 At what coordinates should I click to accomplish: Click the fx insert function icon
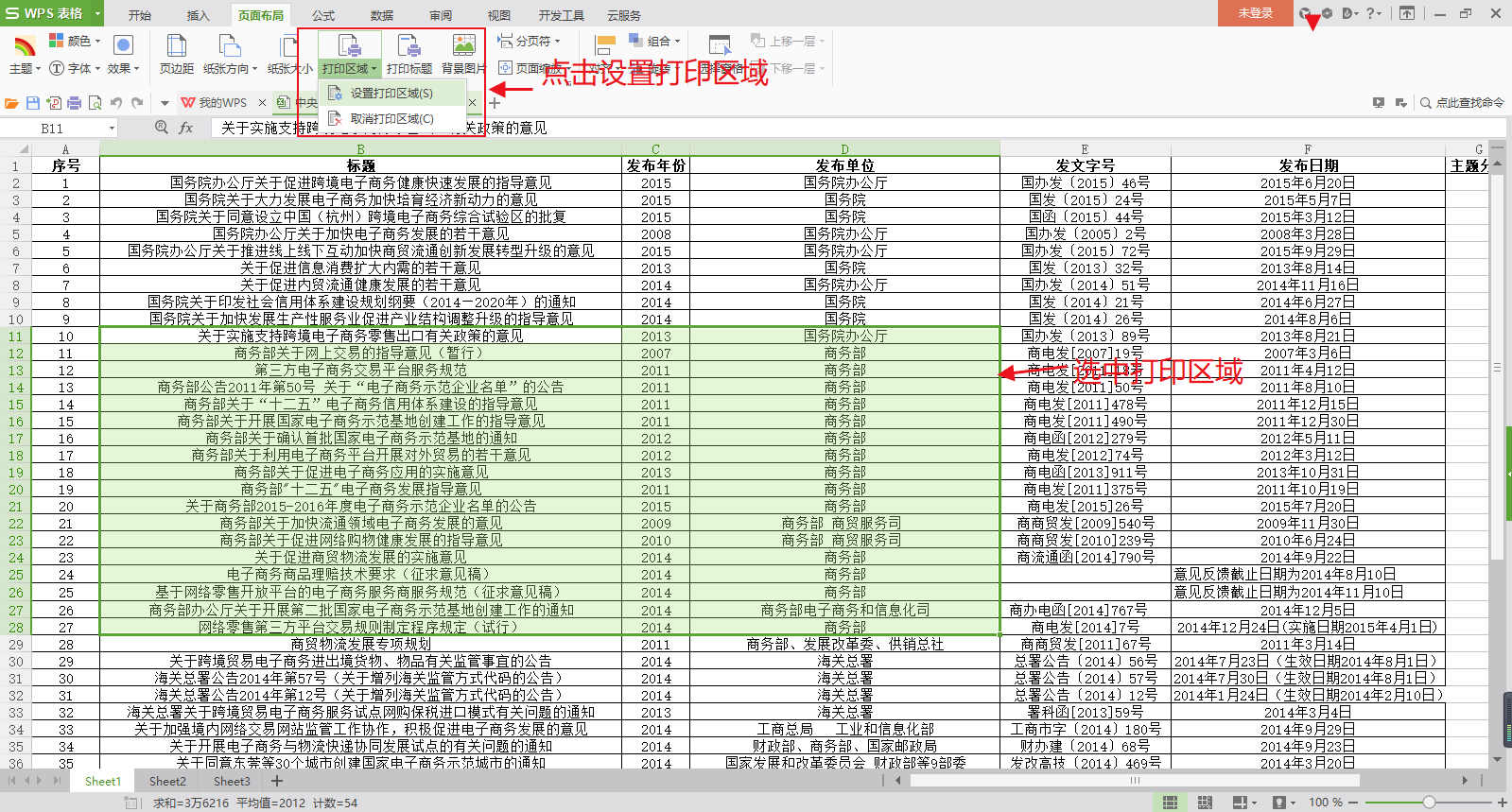pyautogui.click(x=186, y=128)
